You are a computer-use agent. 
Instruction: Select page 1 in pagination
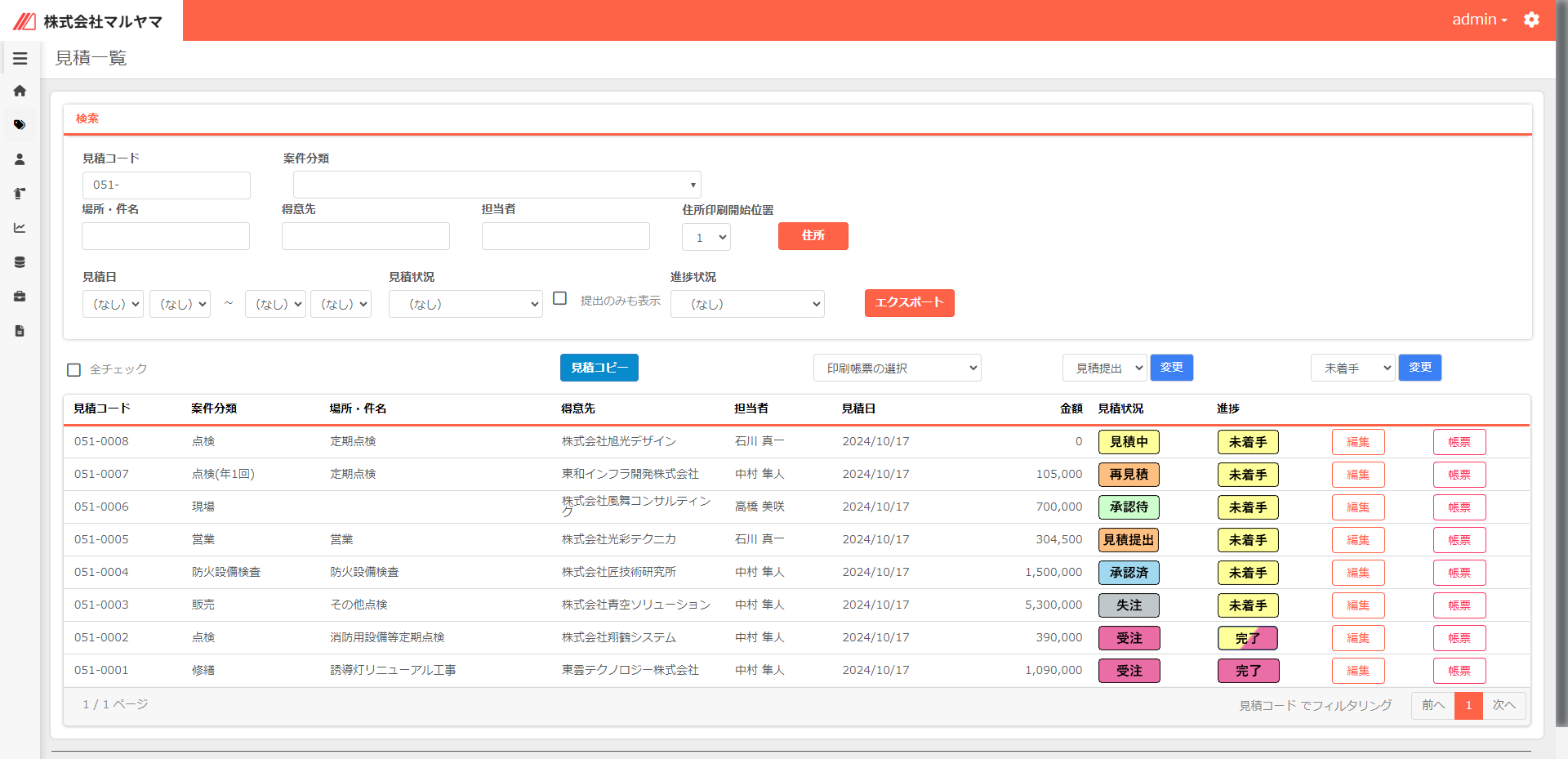click(1468, 705)
